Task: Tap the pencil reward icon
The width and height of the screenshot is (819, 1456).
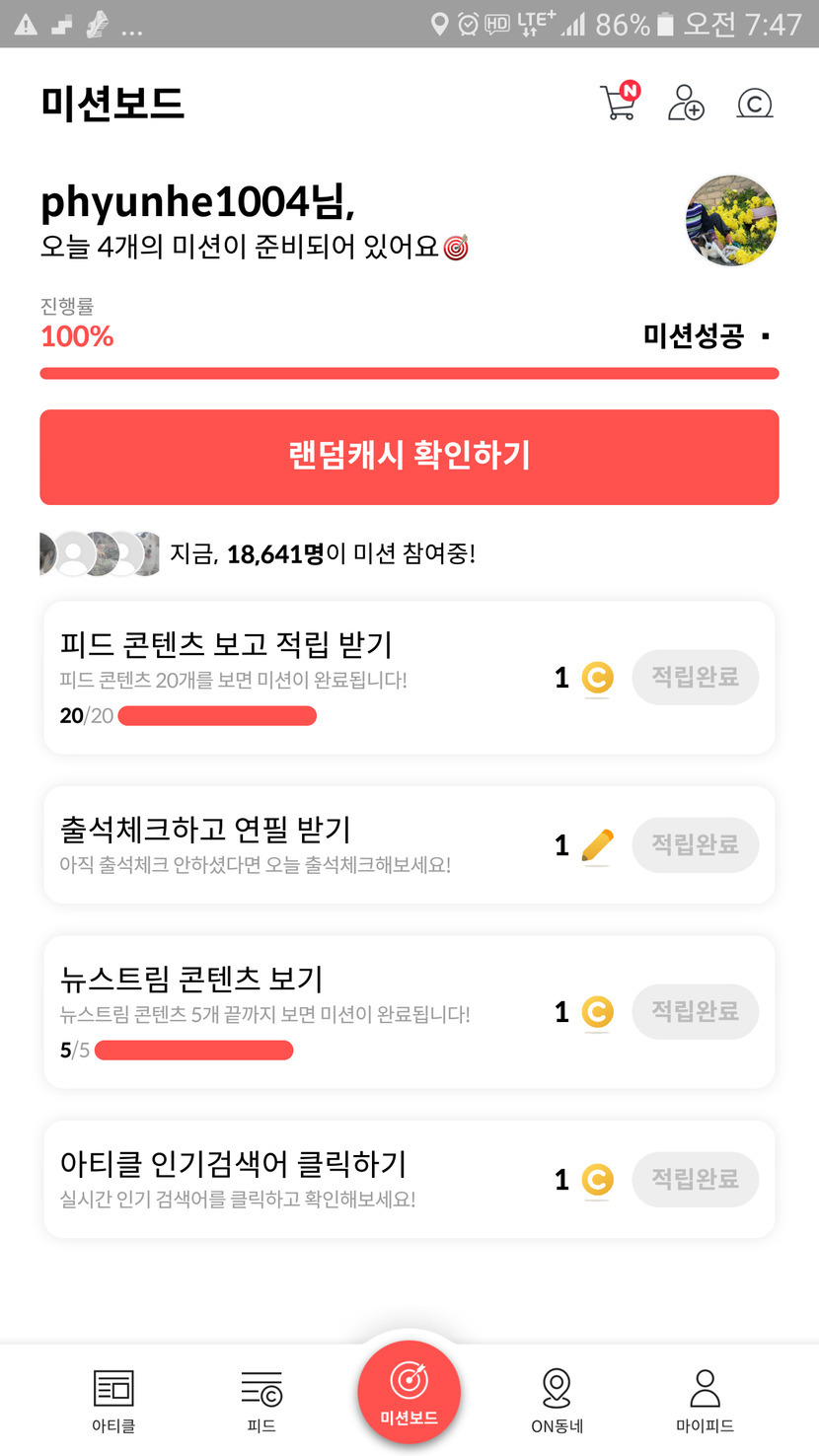Action: [597, 845]
